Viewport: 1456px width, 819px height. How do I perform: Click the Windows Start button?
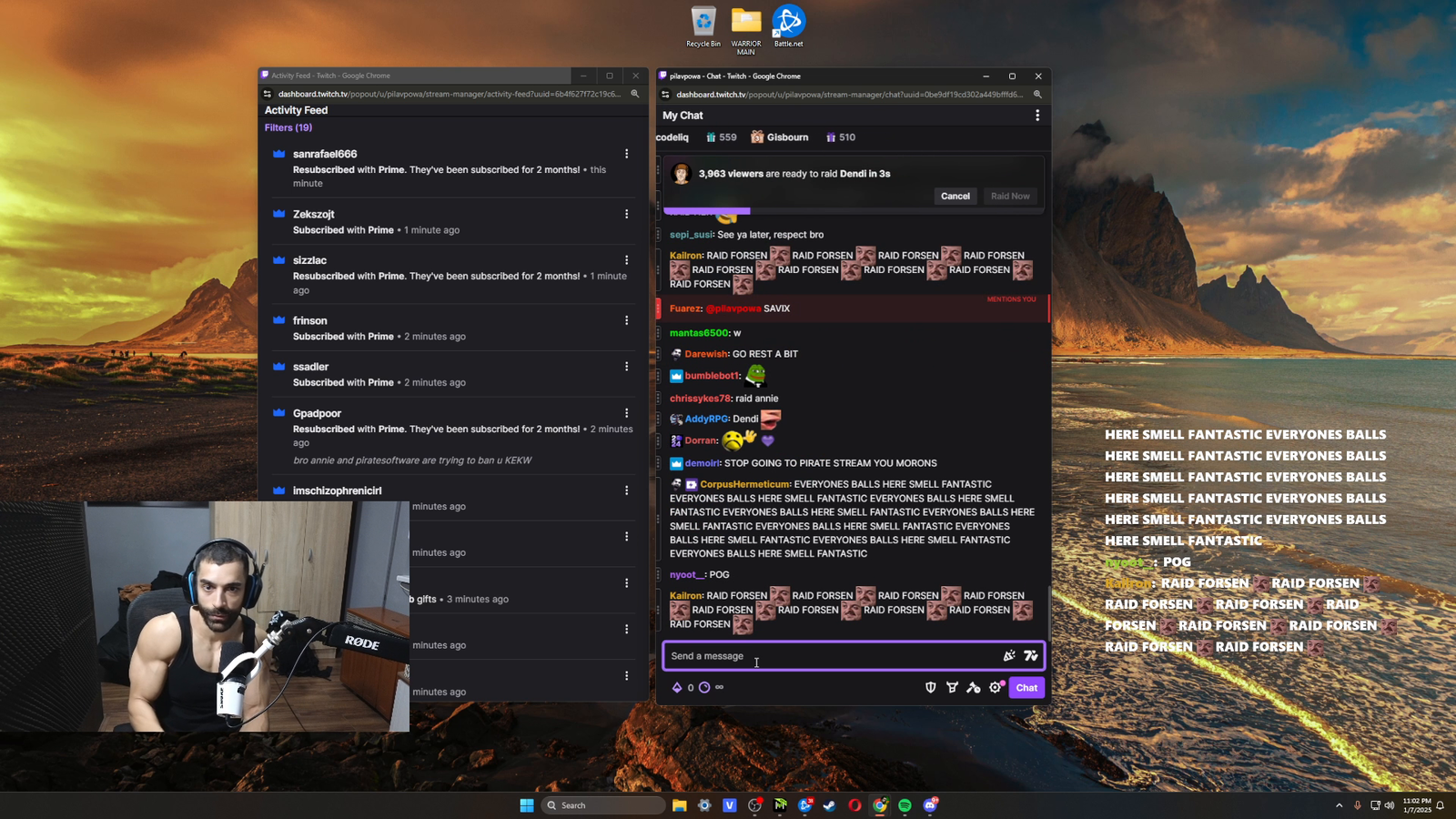pyautogui.click(x=527, y=804)
